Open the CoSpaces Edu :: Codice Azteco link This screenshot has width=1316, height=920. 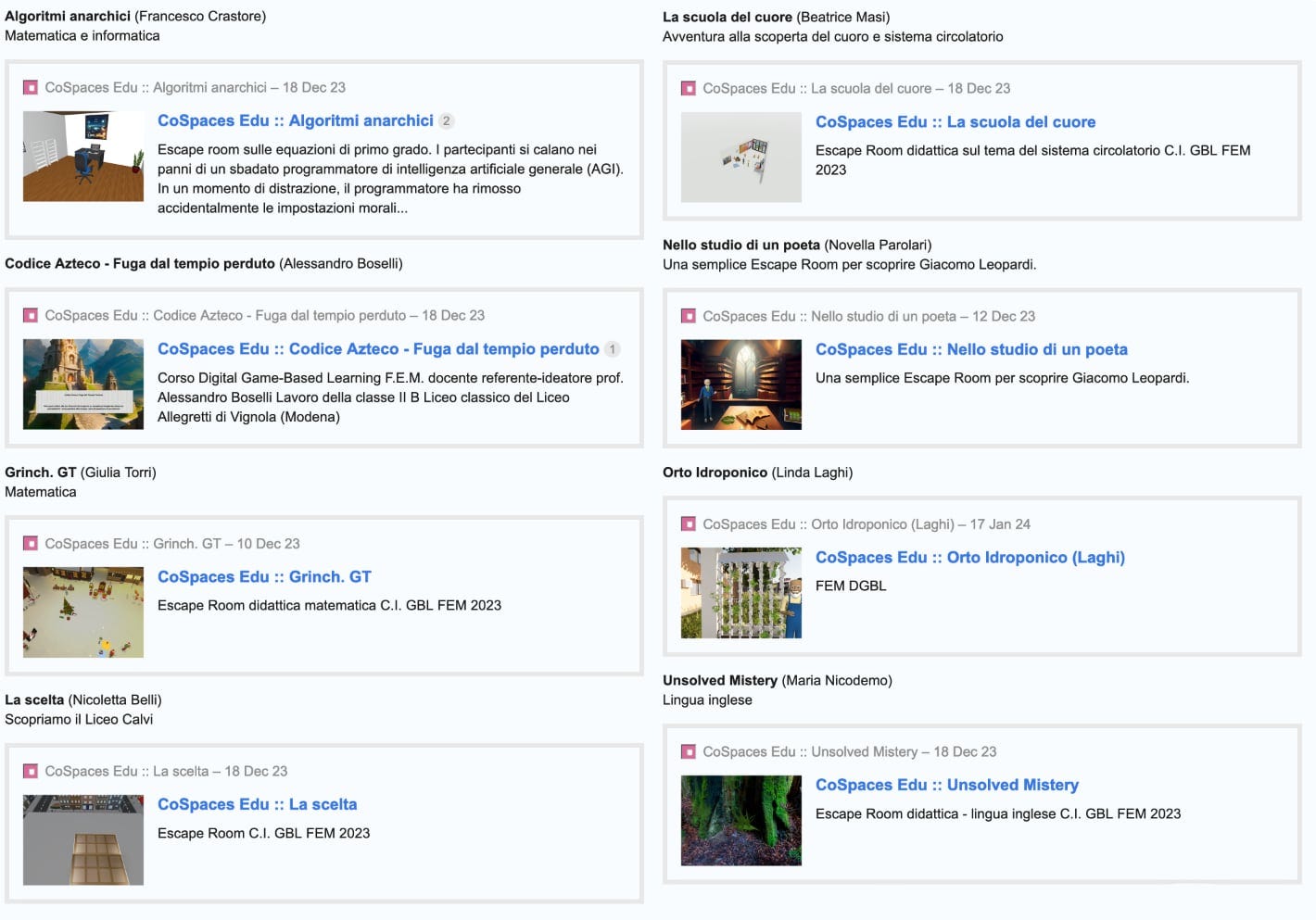click(378, 349)
